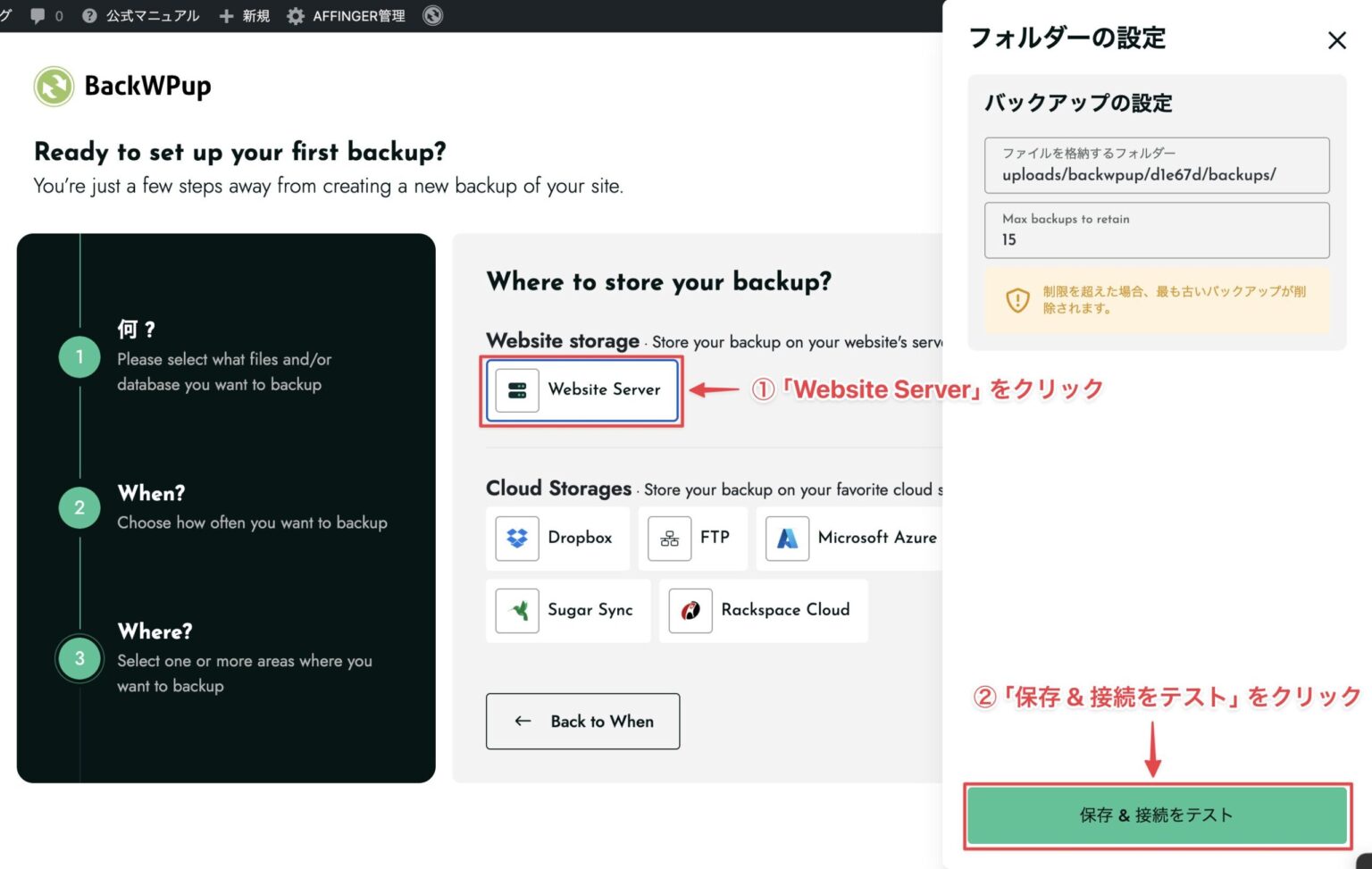The width and height of the screenshot is (1372, 869).
Task: Select Microsoft Azure cloud storage
Action: (x=853, y=538)
